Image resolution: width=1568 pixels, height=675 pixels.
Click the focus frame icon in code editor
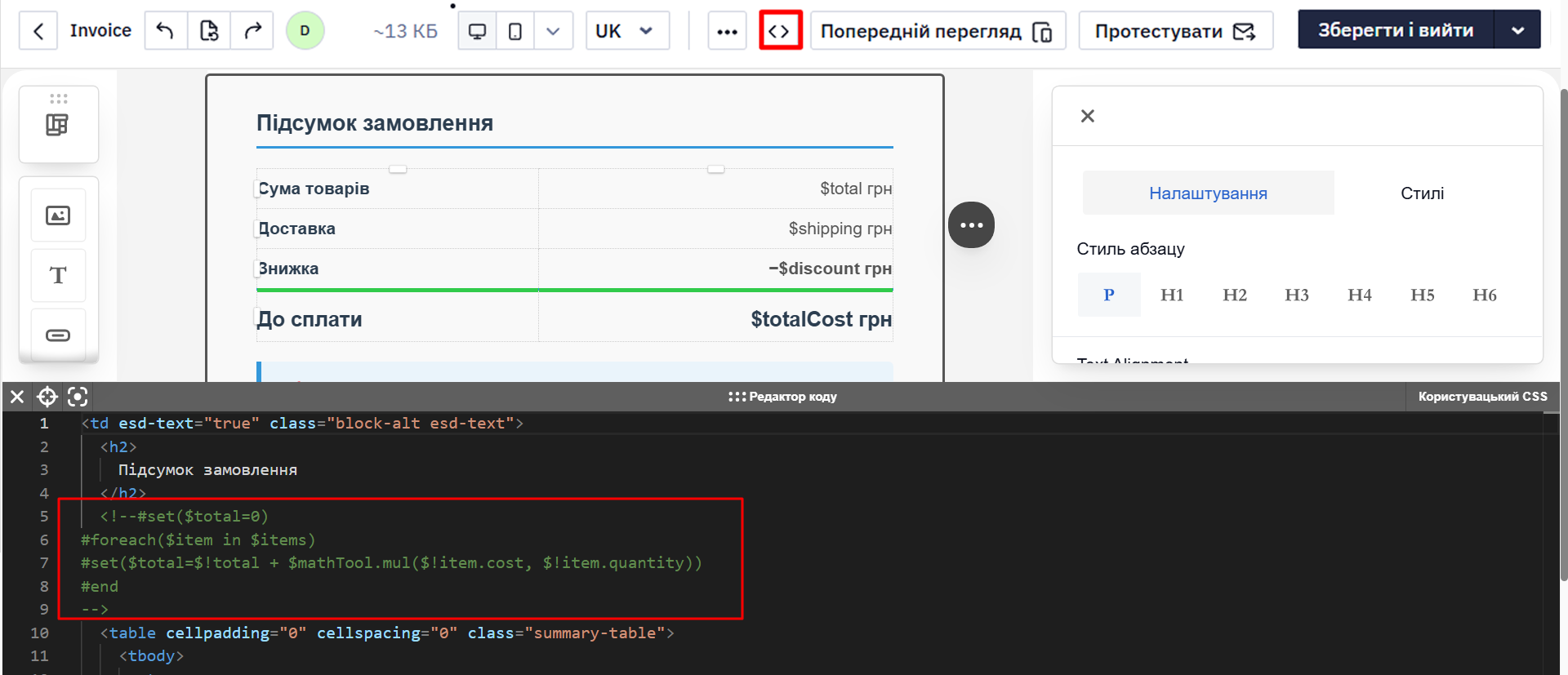click(x=78, y=397)
